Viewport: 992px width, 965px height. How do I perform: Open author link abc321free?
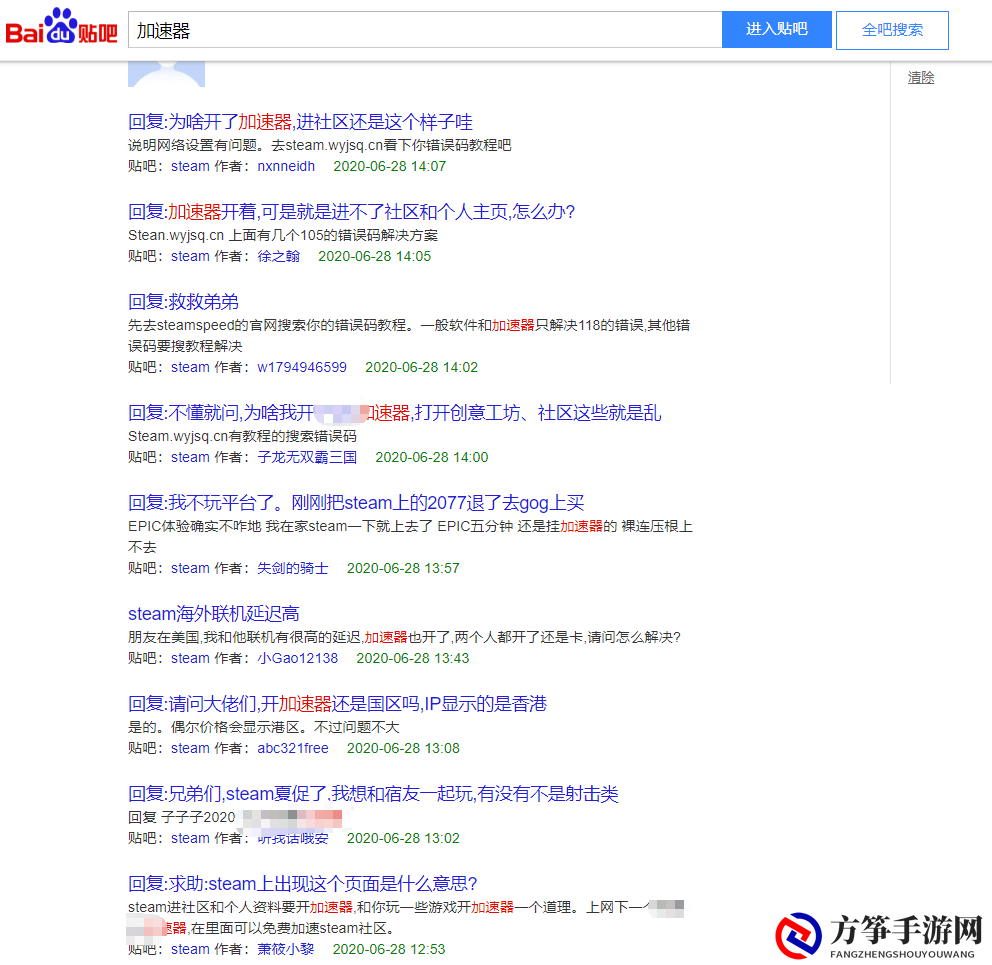[x=292, y=748]
